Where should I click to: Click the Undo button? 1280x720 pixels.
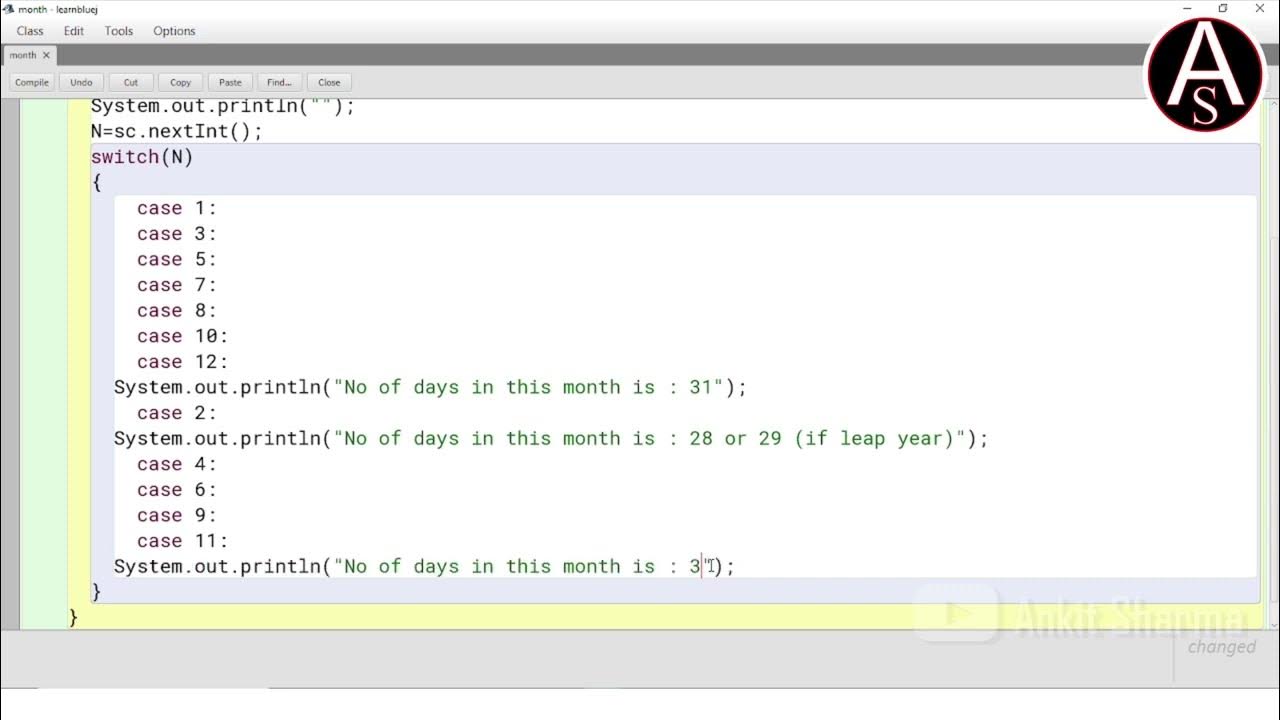tap(81, 82)
